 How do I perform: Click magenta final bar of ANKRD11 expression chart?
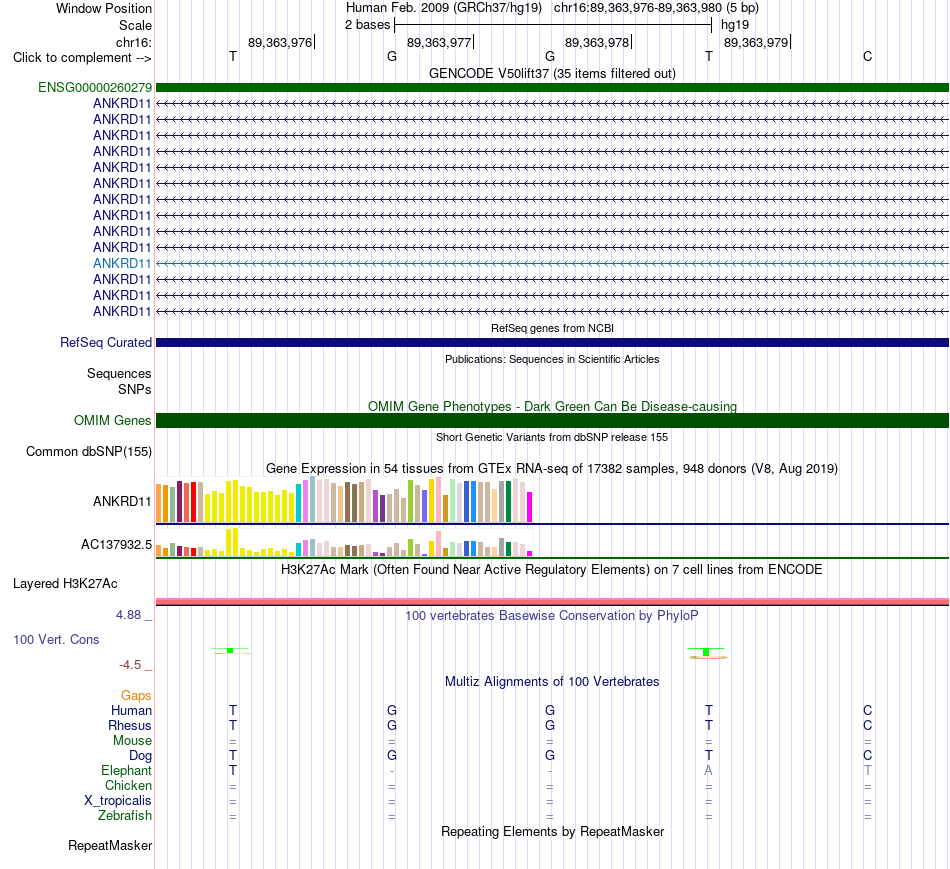530,507
